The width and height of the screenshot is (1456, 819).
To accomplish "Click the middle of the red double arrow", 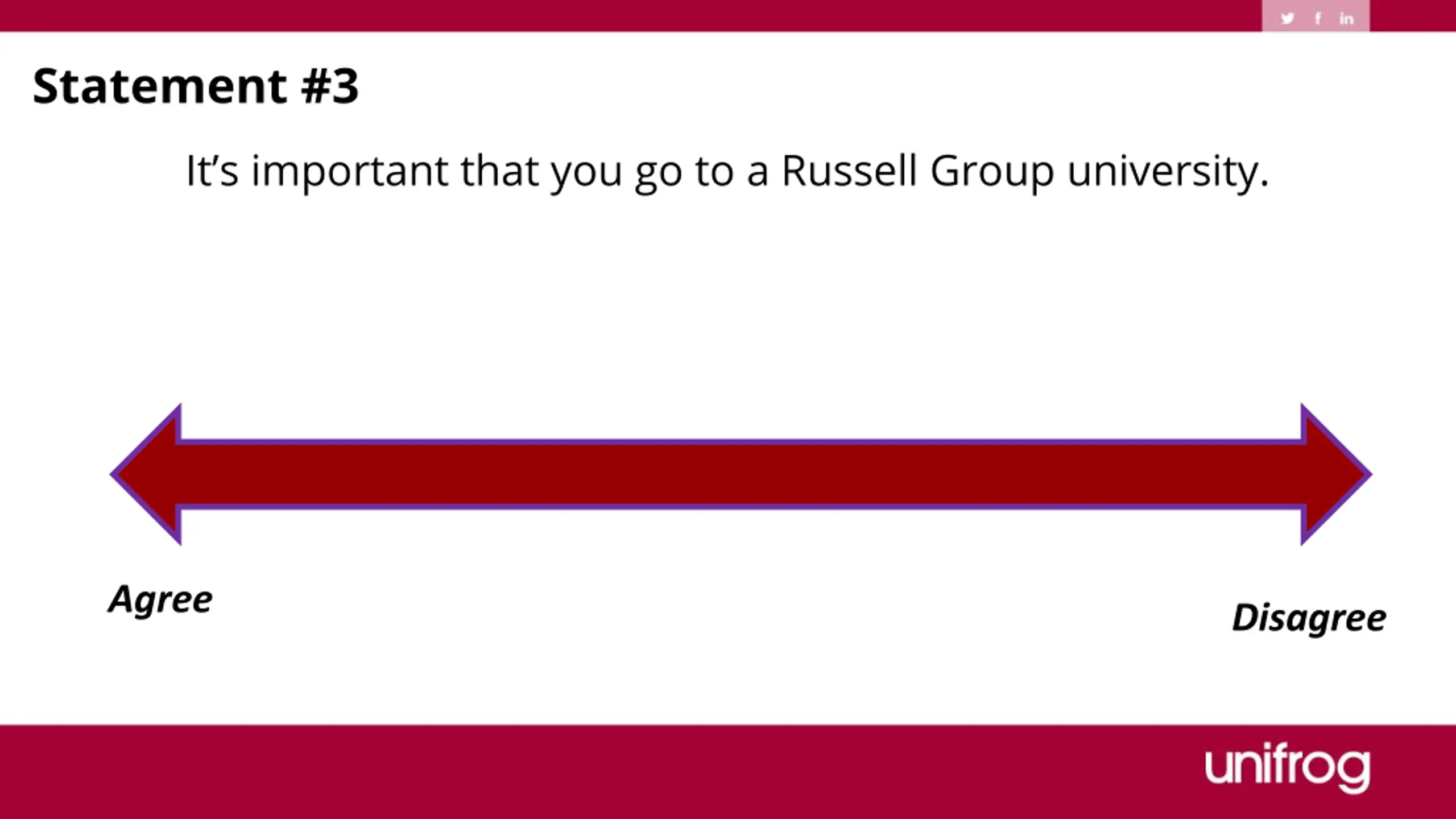I will click(741, 474).
